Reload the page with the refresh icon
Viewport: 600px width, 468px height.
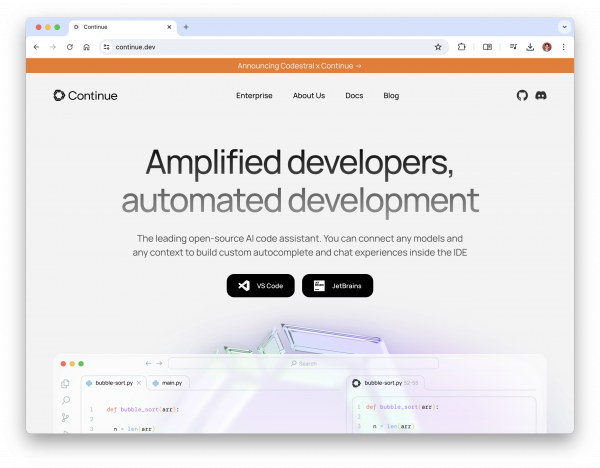point(70,47)
